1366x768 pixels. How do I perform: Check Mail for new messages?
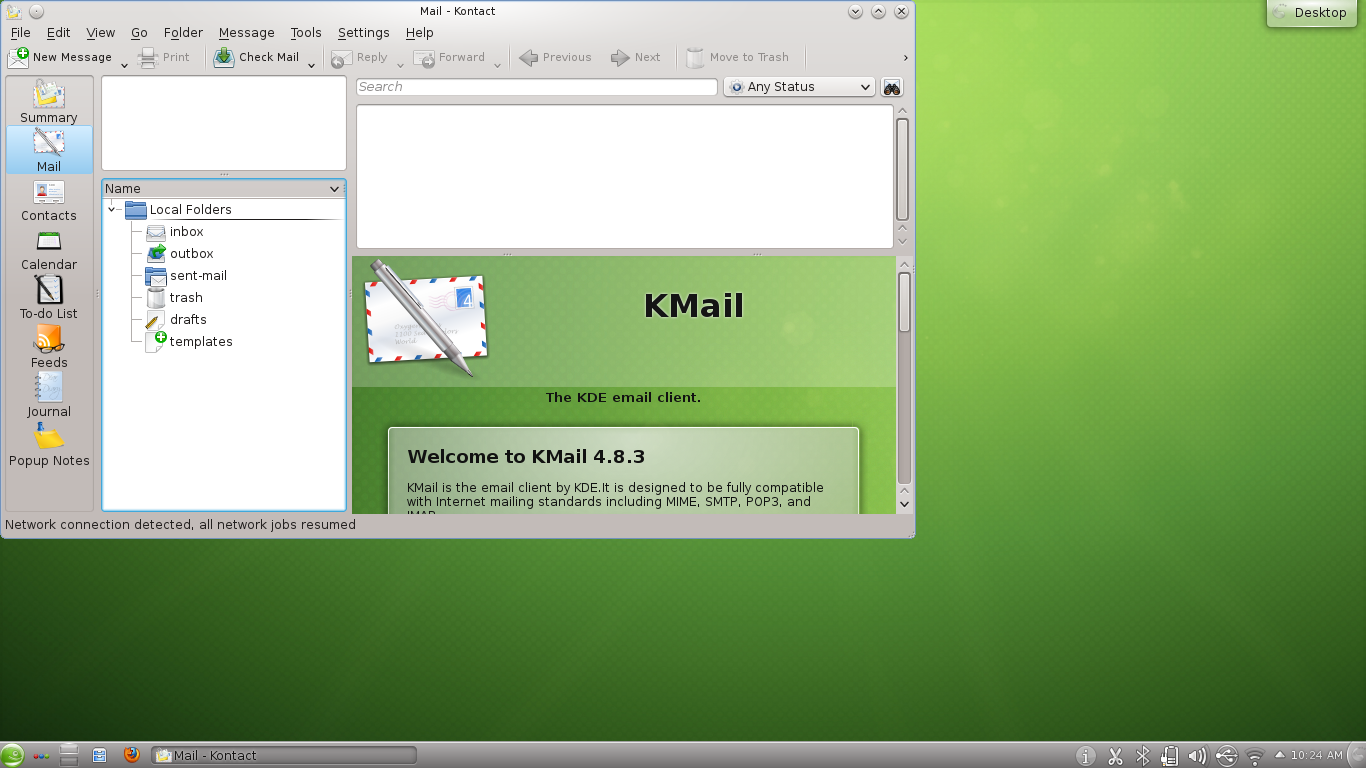256,57
